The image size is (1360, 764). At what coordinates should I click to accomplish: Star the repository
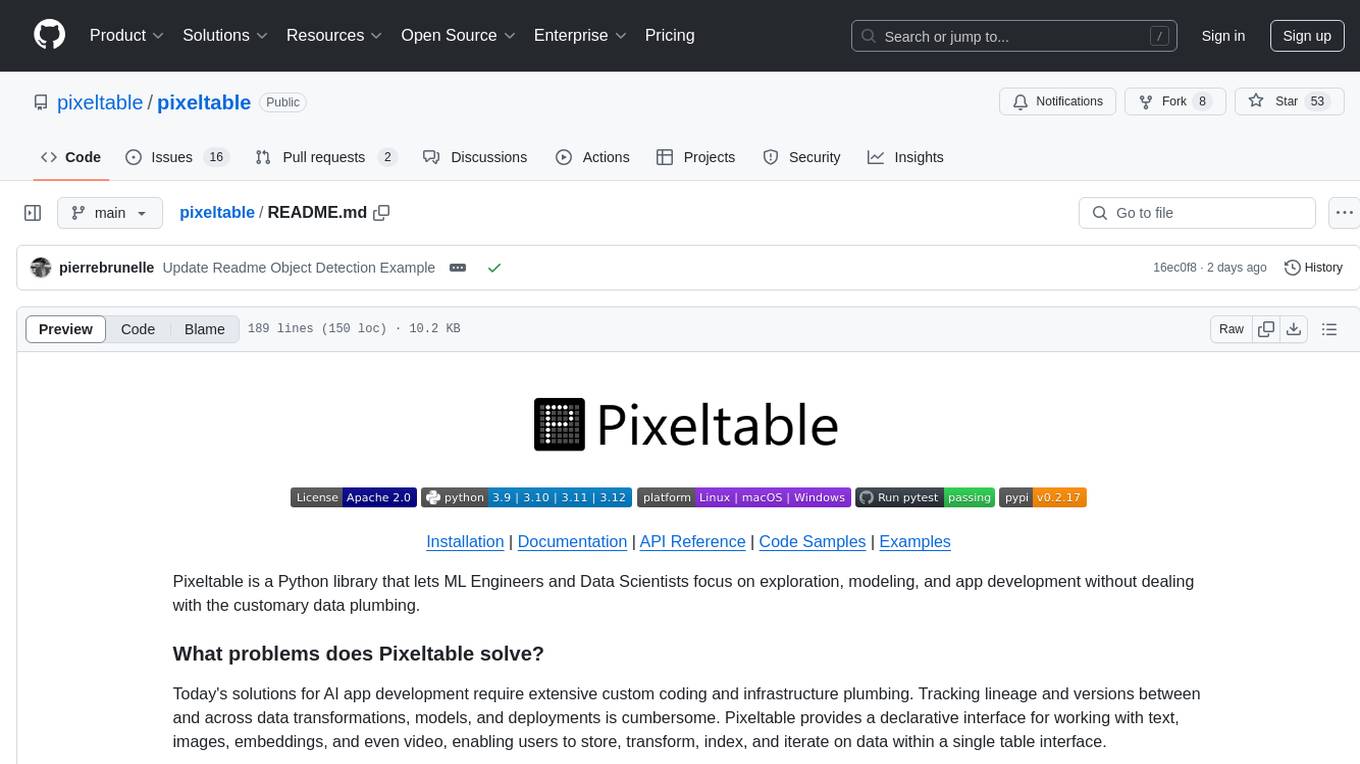coord(1289,101)
